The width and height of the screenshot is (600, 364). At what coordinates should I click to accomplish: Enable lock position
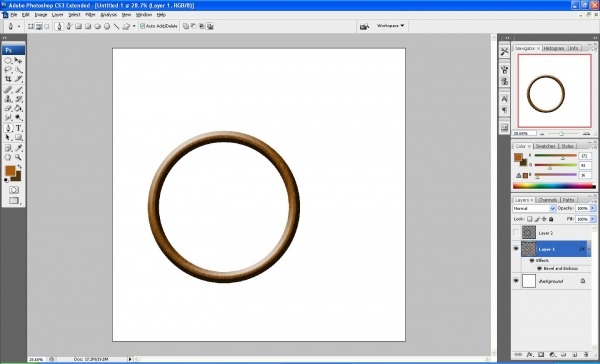pyautogui.click(x=544, y=219)
